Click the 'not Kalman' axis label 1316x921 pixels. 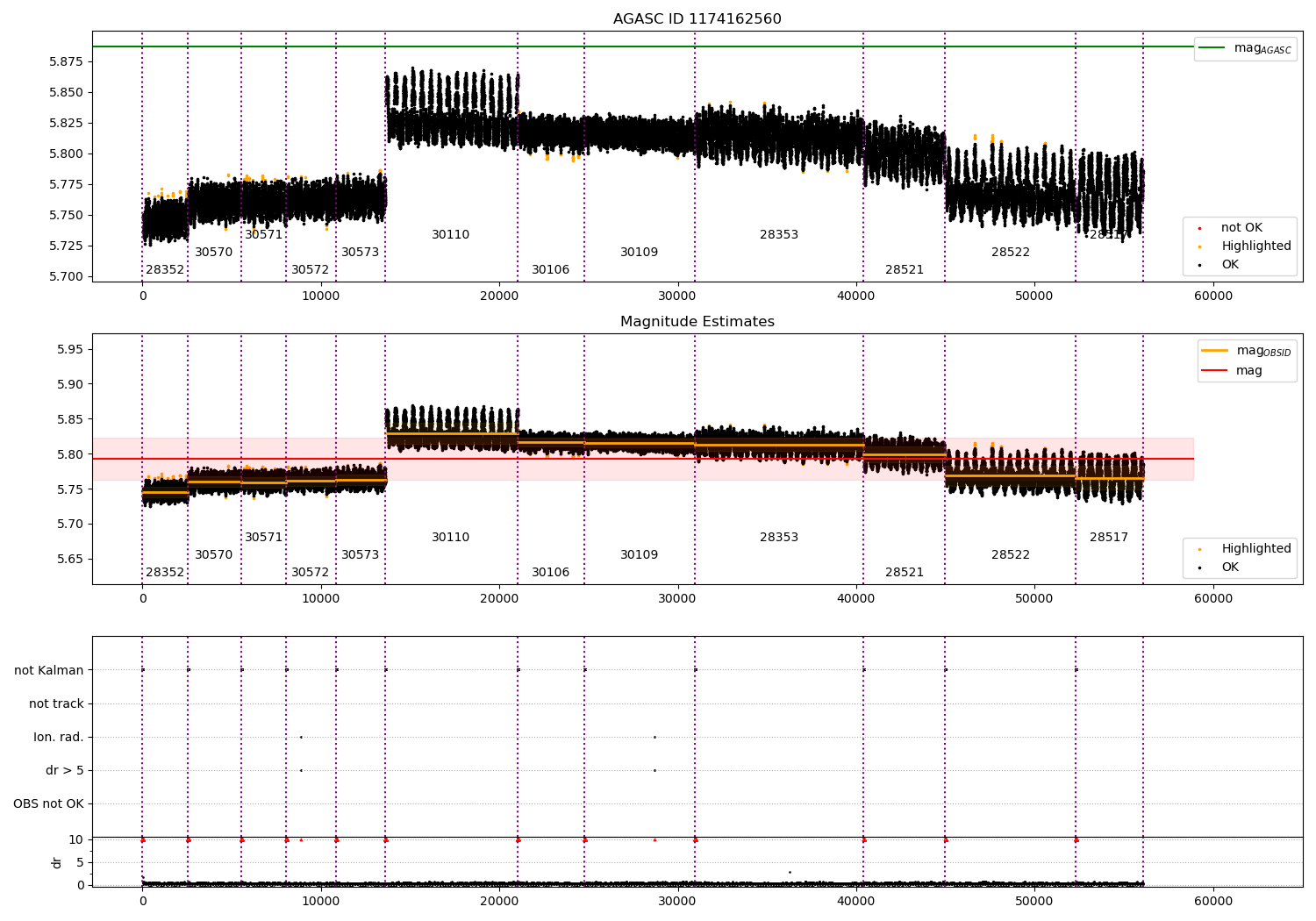[49, 670]
